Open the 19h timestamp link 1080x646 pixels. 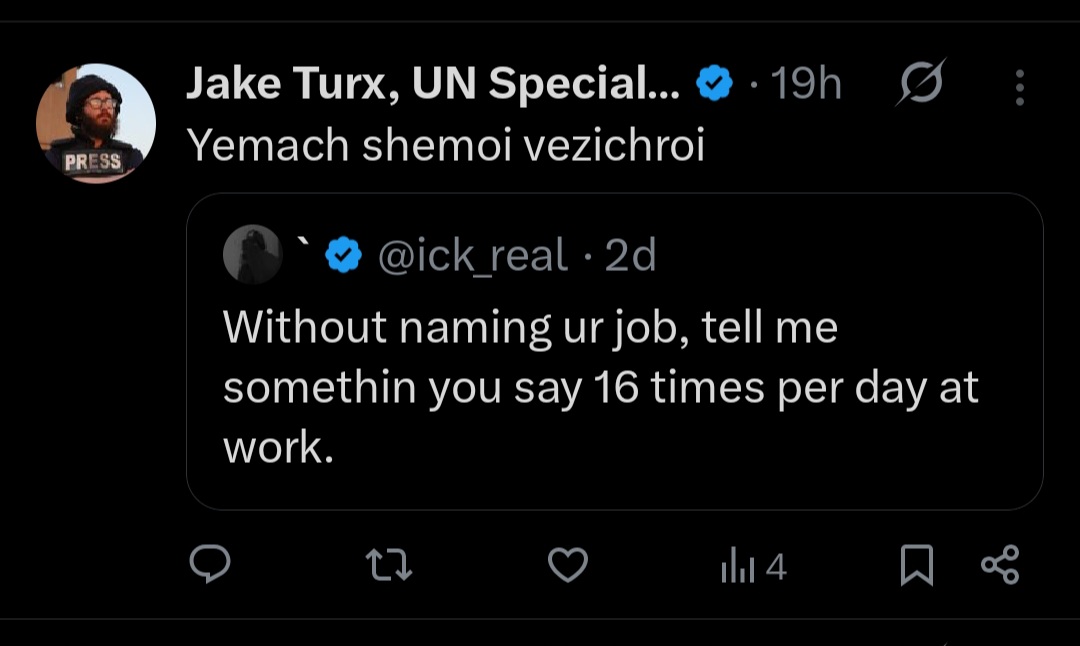click(x=806, y=87)
